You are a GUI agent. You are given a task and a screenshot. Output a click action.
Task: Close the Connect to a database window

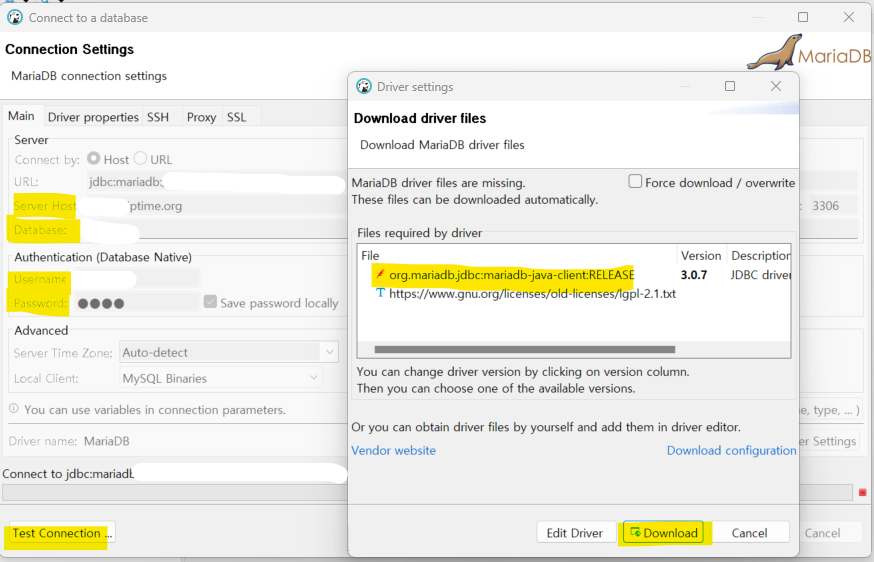coord(849,17)
